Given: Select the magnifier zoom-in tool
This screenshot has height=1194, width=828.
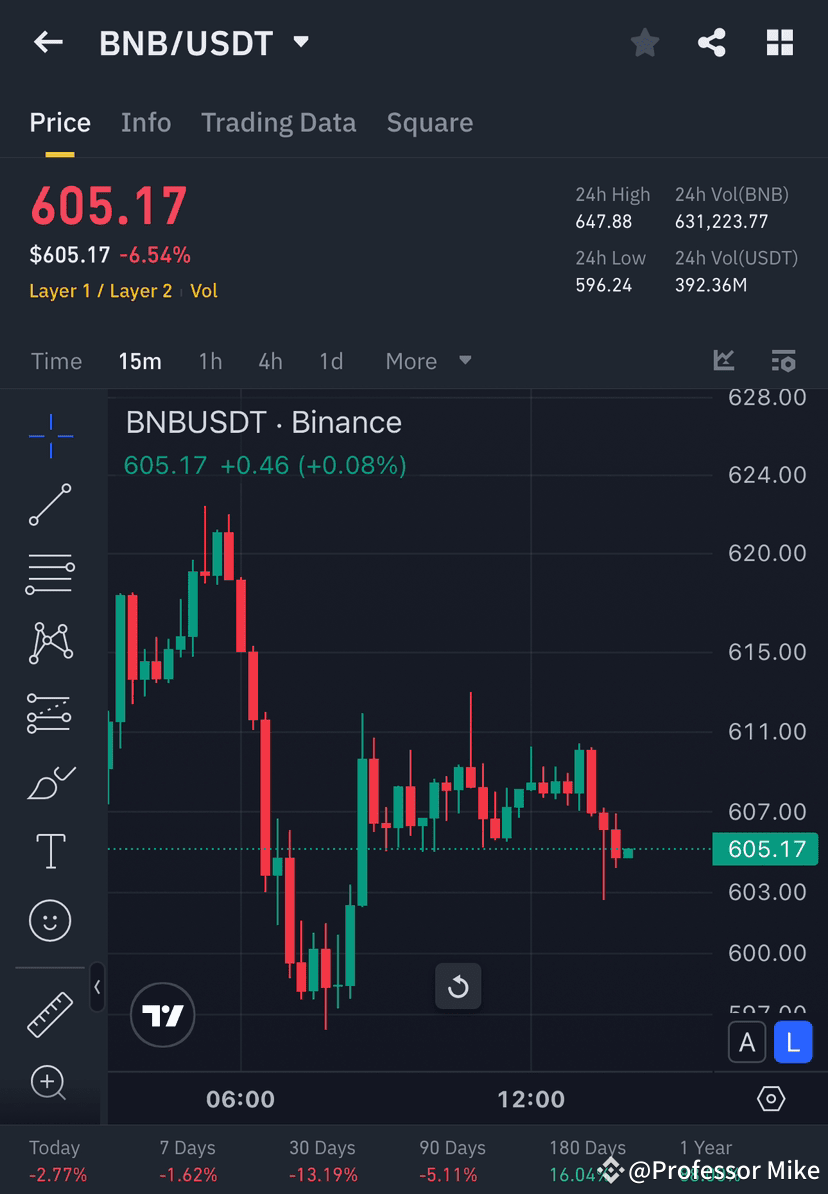Looking at the screenshot, I should (49, 1083).
